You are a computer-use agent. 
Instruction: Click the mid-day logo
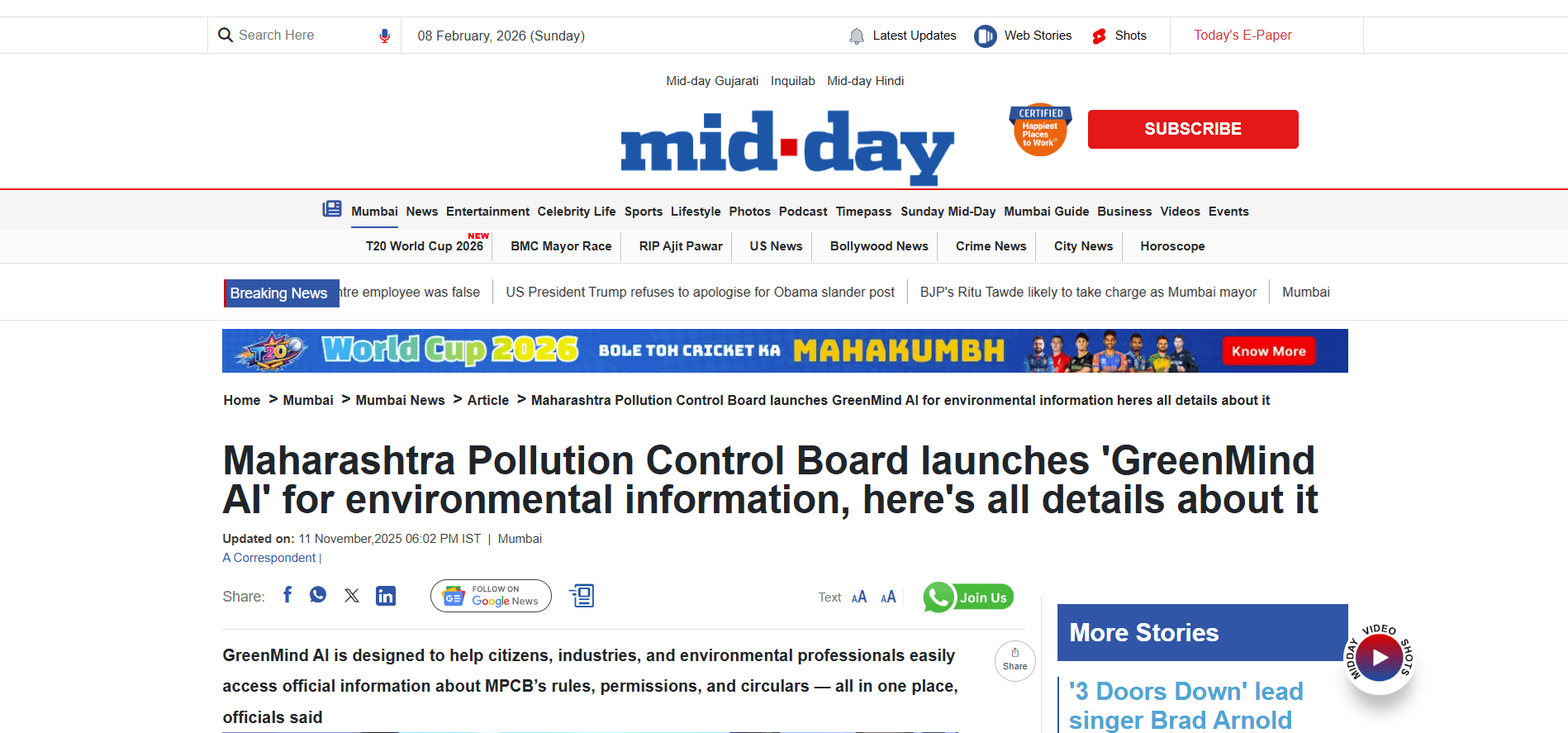[787, 147]
